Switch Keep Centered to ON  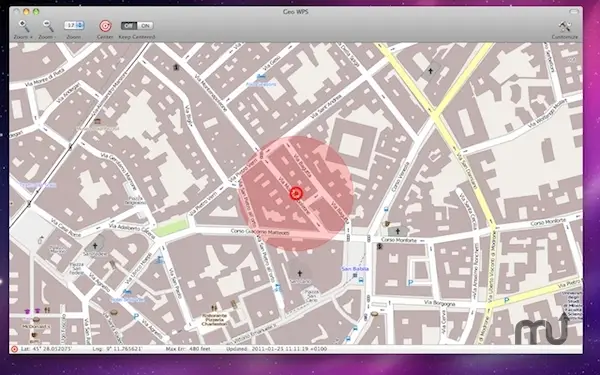click(x=145, y=26)
